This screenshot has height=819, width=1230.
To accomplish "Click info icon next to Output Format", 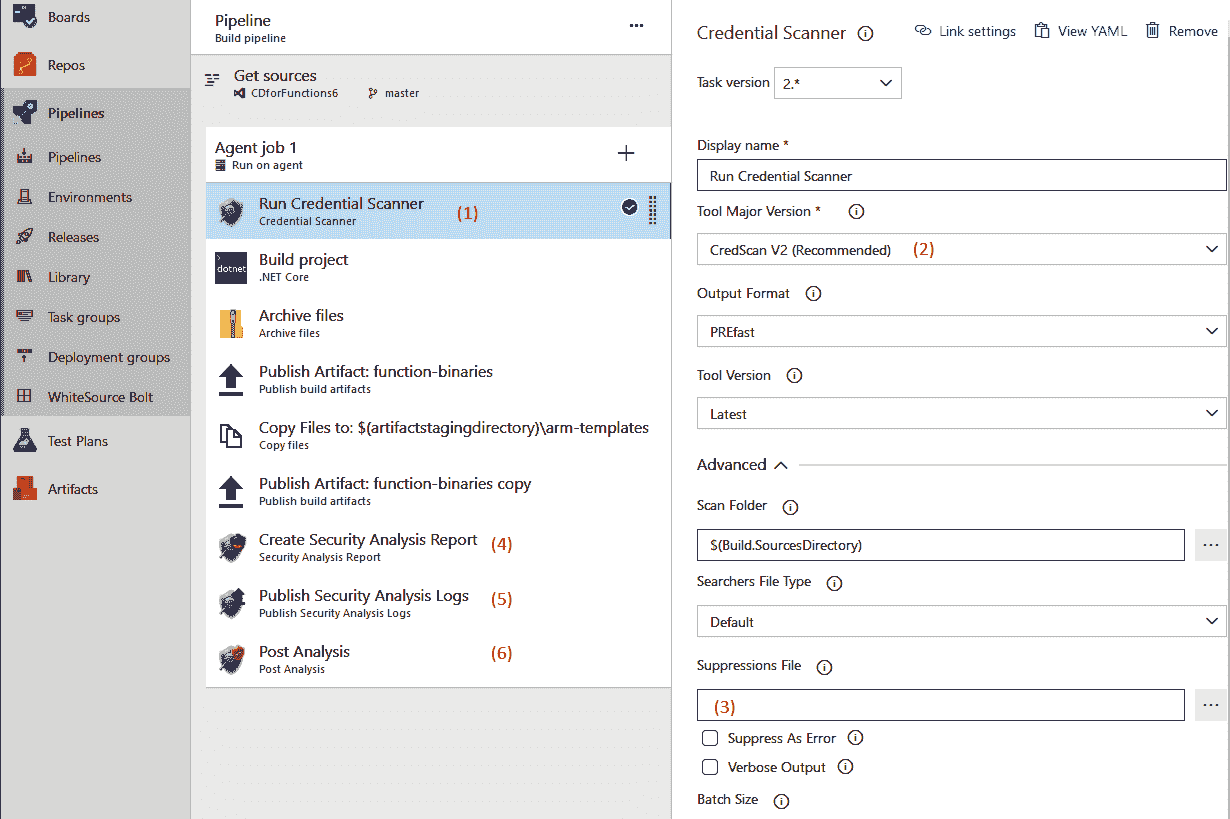I will [x=813, y=294].
